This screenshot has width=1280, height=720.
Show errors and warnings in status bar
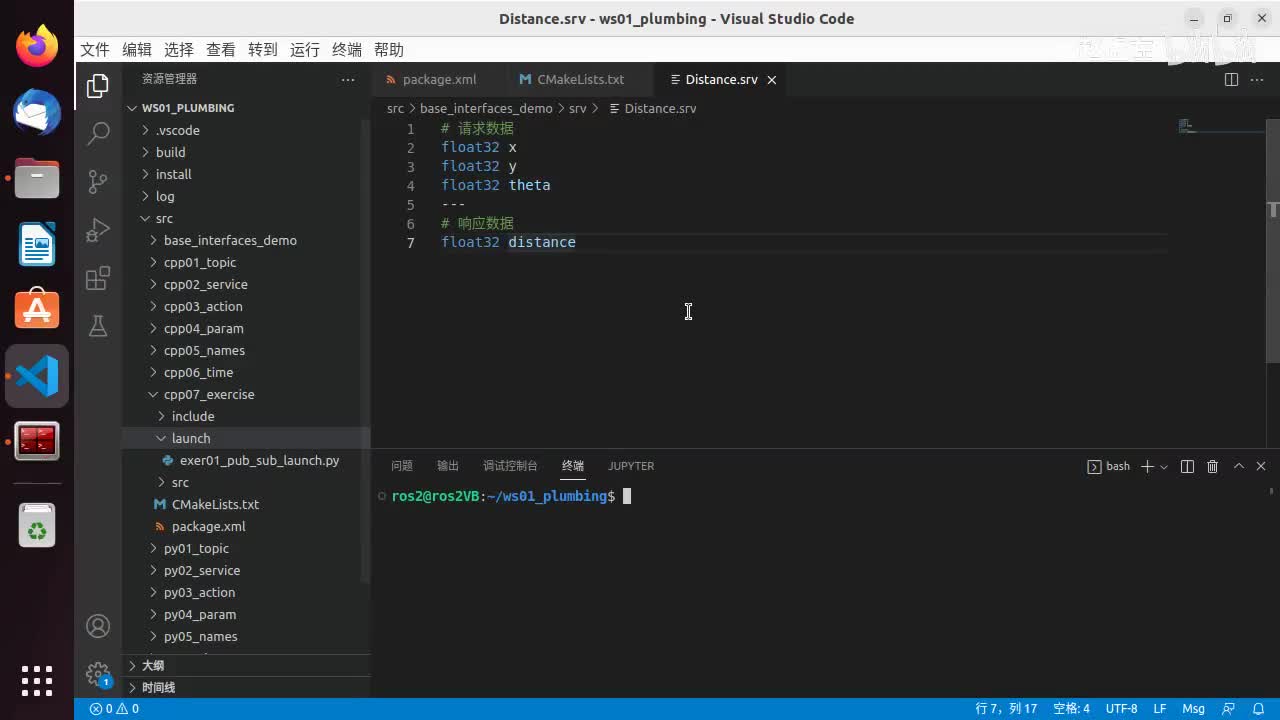point(114,709)
